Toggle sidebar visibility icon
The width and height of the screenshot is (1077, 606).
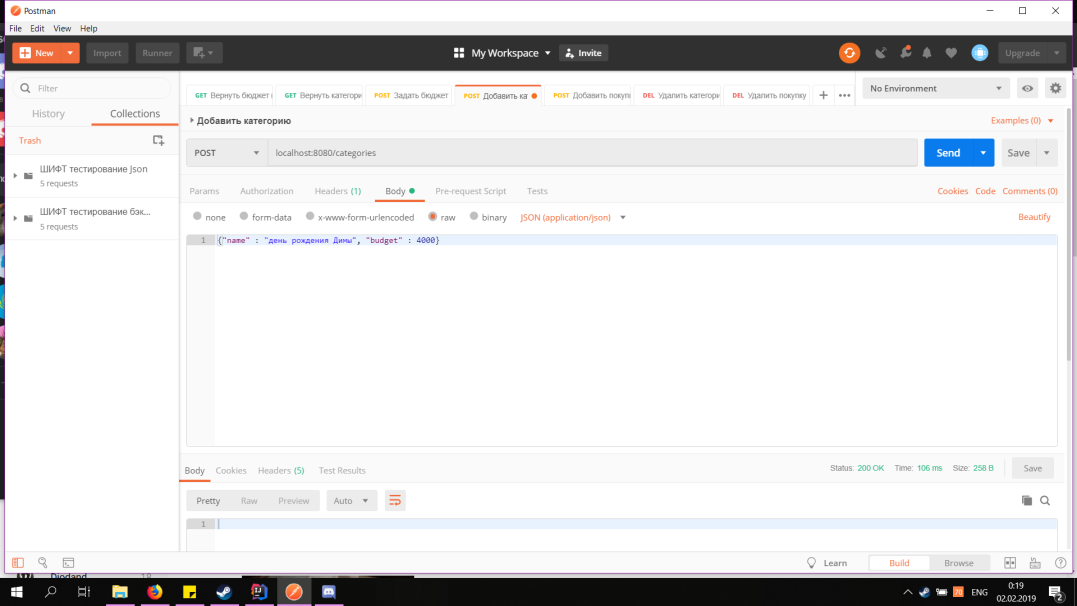(x=18, y=563)
